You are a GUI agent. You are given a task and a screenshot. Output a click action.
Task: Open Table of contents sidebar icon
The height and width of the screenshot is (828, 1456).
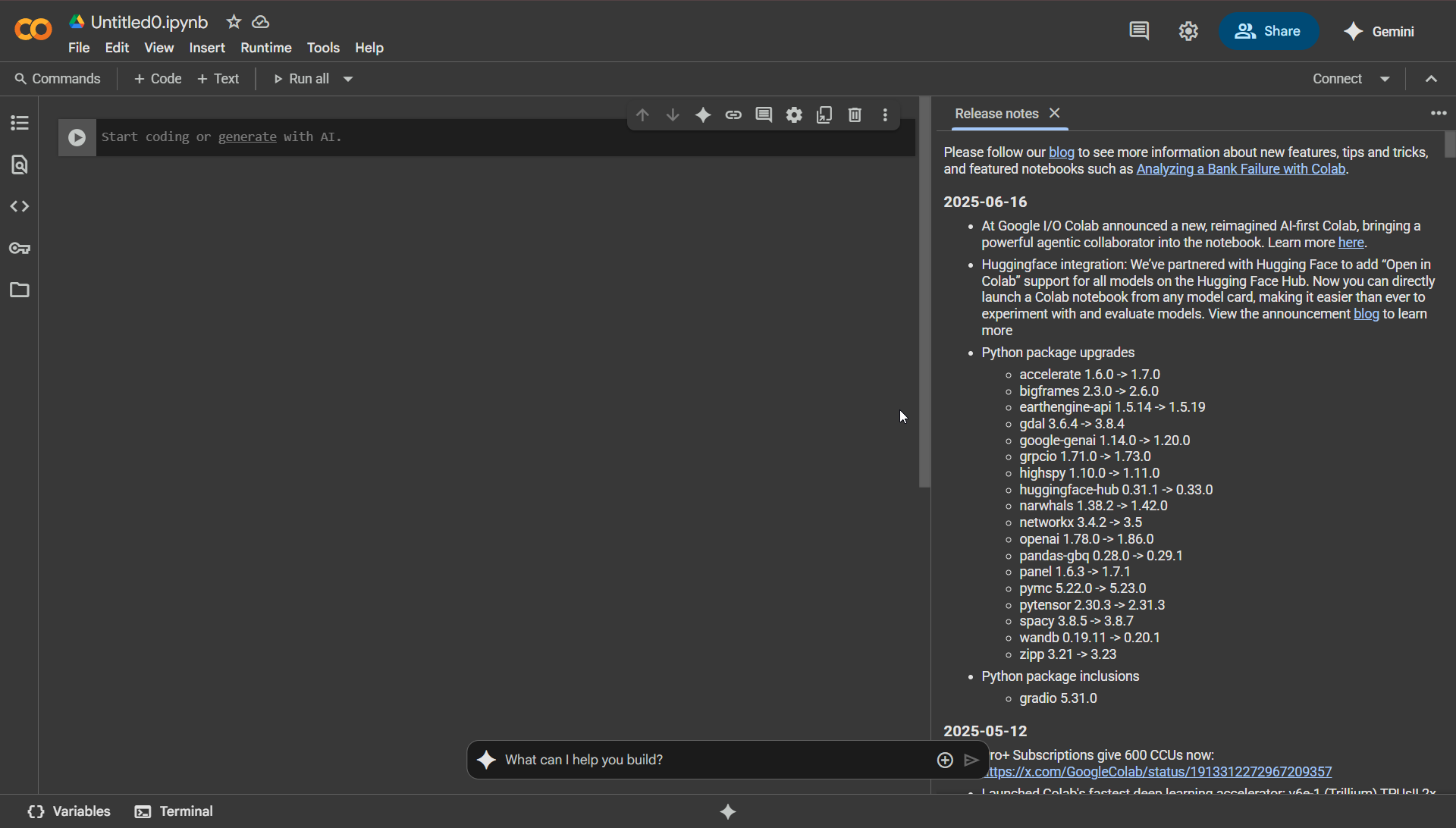[x=20, y=122]
